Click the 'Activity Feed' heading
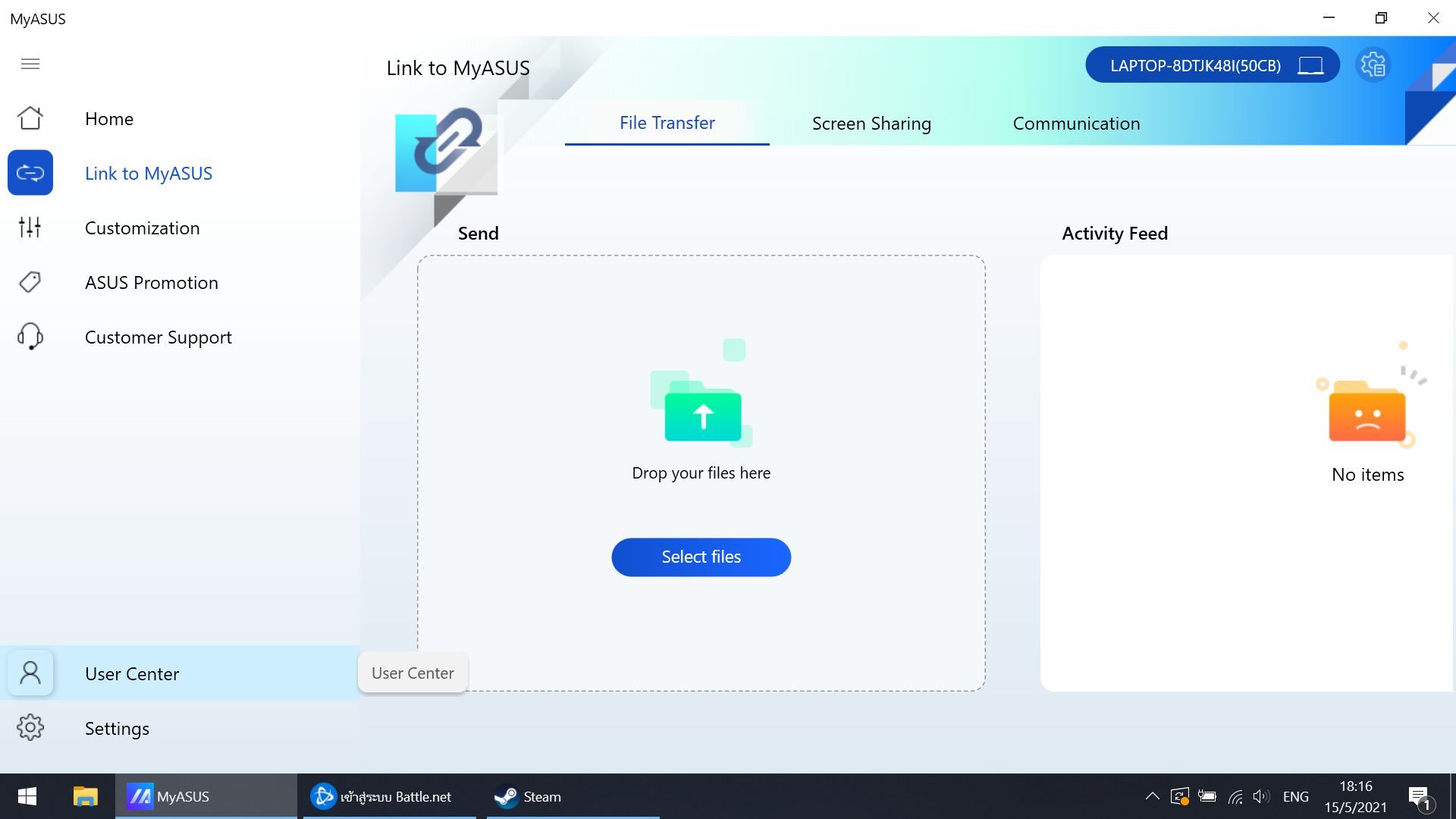This screenshot has height=819, width=1456. click(1115, 234)
